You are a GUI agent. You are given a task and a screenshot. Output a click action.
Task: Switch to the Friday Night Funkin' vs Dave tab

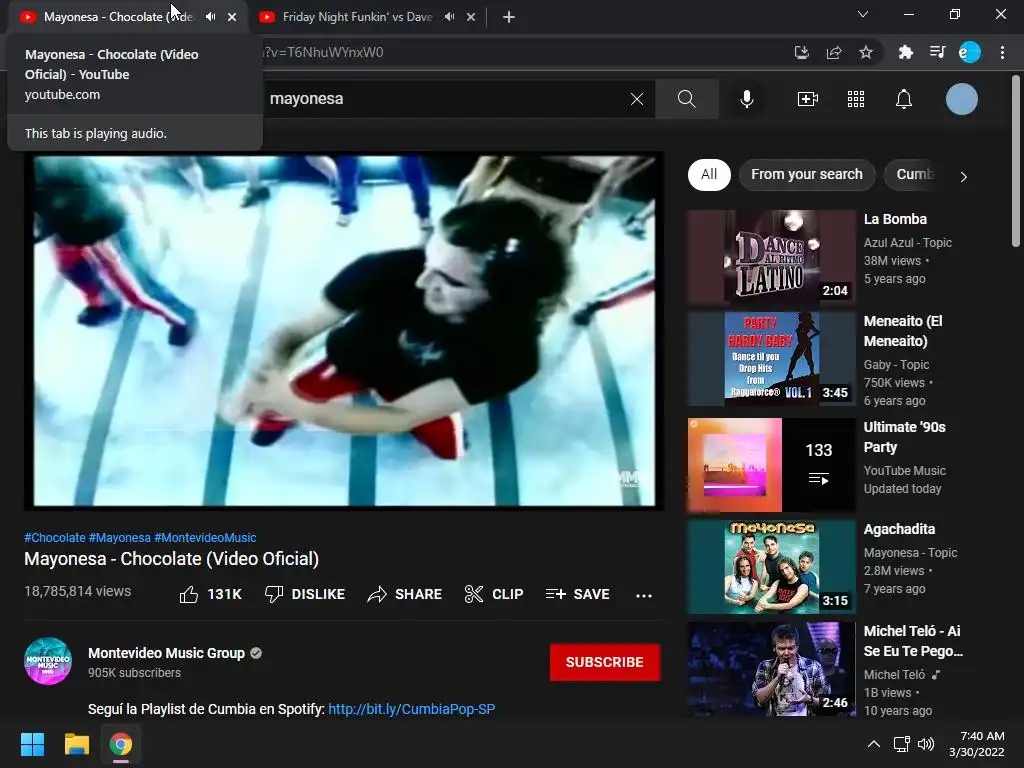[x=357, y=17]
